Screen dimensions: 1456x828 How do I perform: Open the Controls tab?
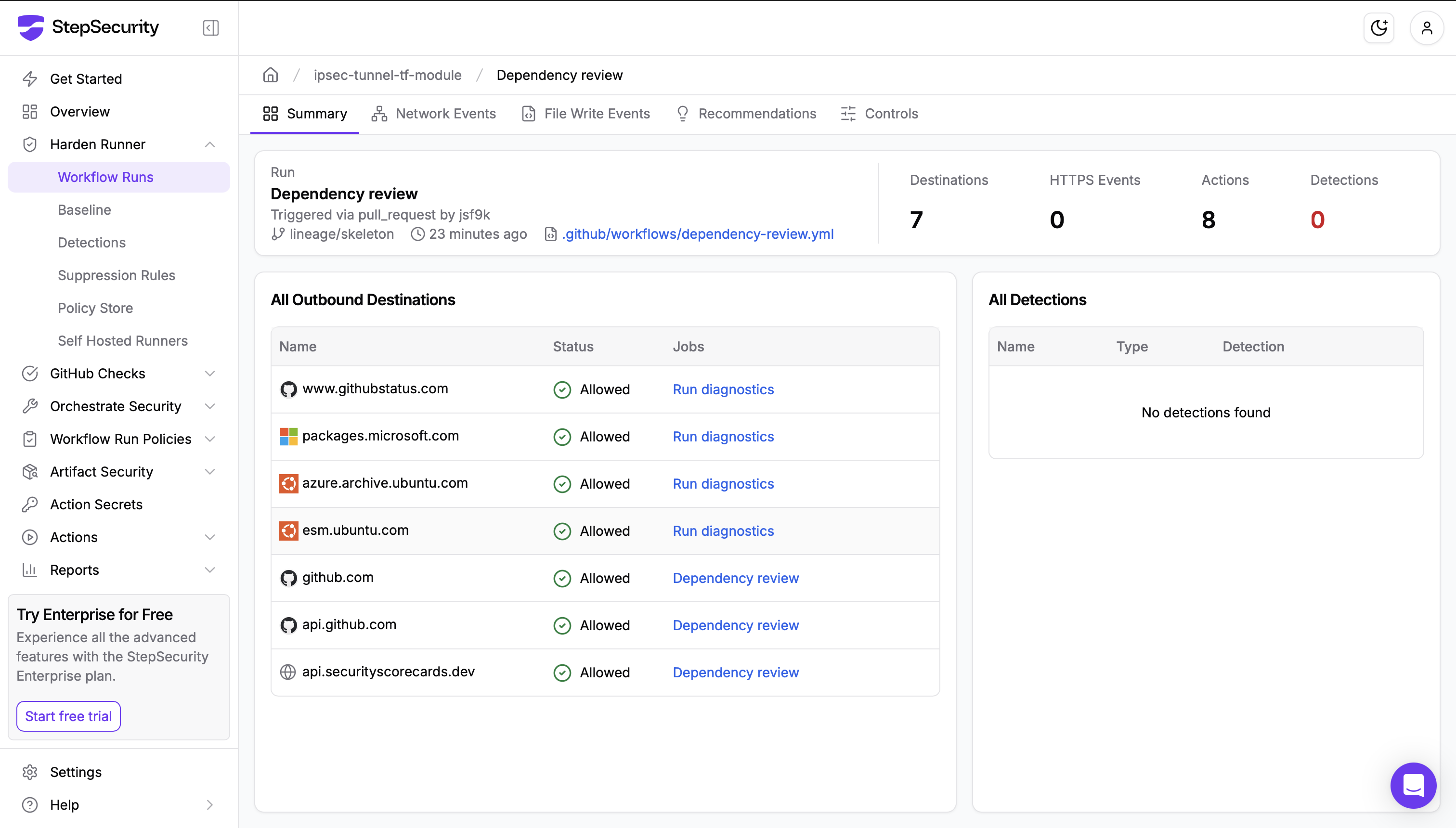coord(879,114)
